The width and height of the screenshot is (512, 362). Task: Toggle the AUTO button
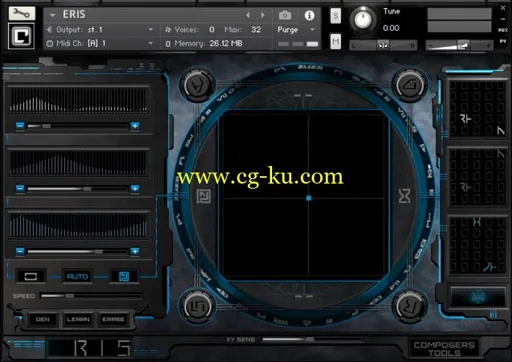click(x=77, y=276)
